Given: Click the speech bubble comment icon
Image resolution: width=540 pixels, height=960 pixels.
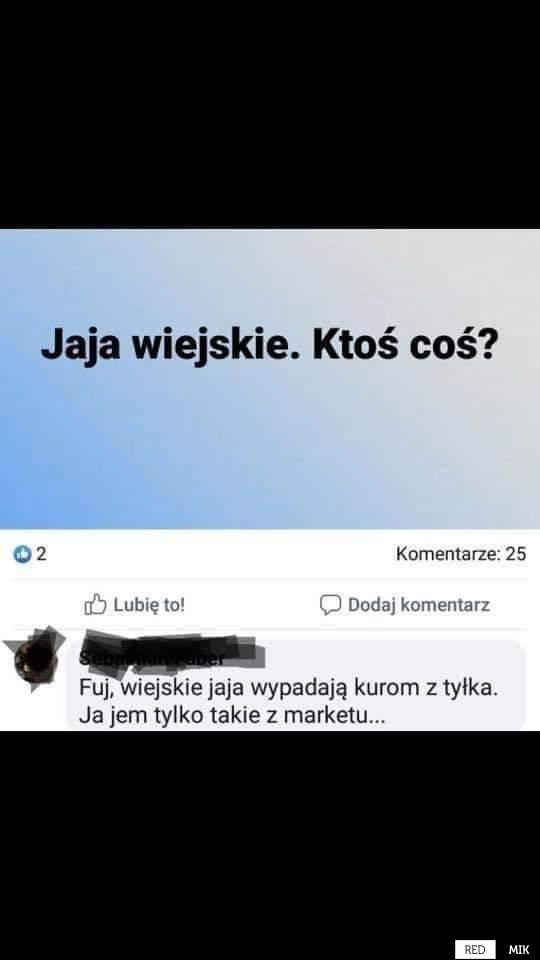Looking at the screenshot, I should pyautogui.click(x=330, y=605).
